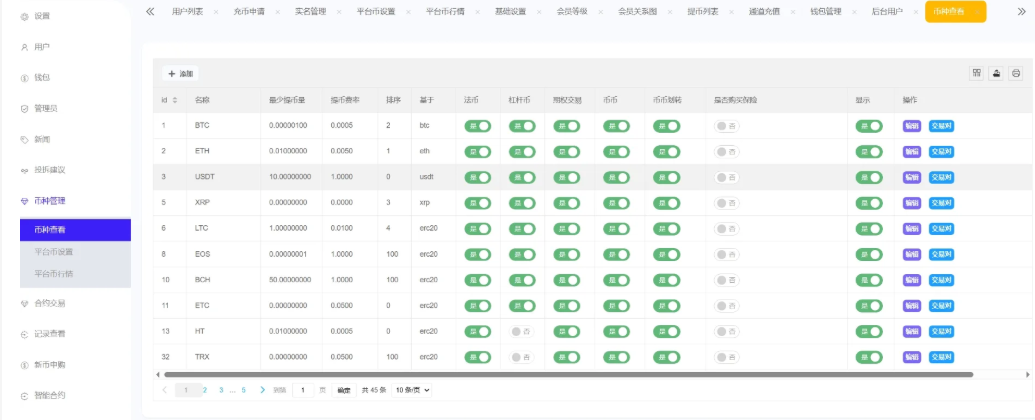Toggle 币币划转 switch for the XRP row
Image resolution: width=1035 pixels, height=420 pixels.
[667, 203]
